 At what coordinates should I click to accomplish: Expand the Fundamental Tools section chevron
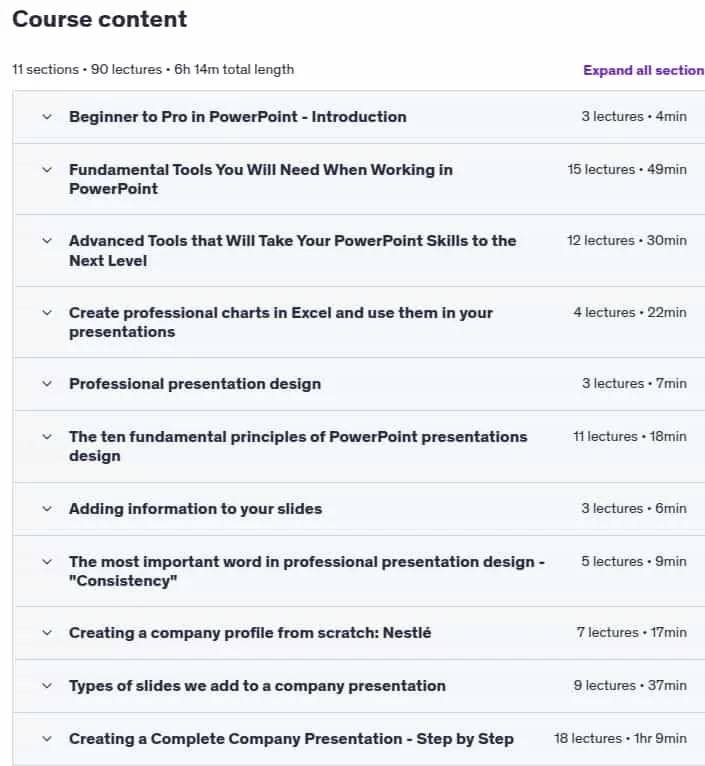click(47, 170)
